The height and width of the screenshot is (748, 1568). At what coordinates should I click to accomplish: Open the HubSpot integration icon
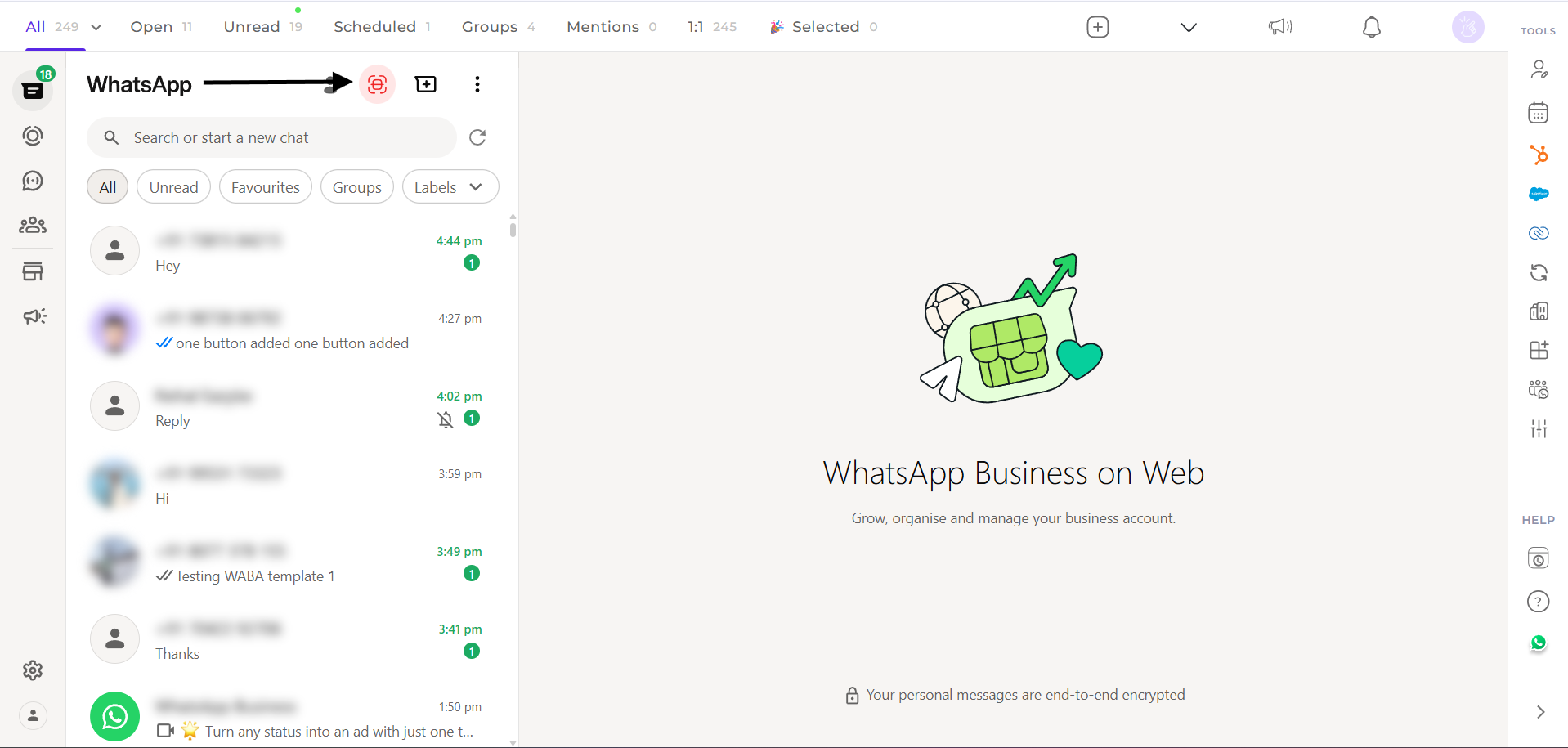click(x=1539, y=155)
